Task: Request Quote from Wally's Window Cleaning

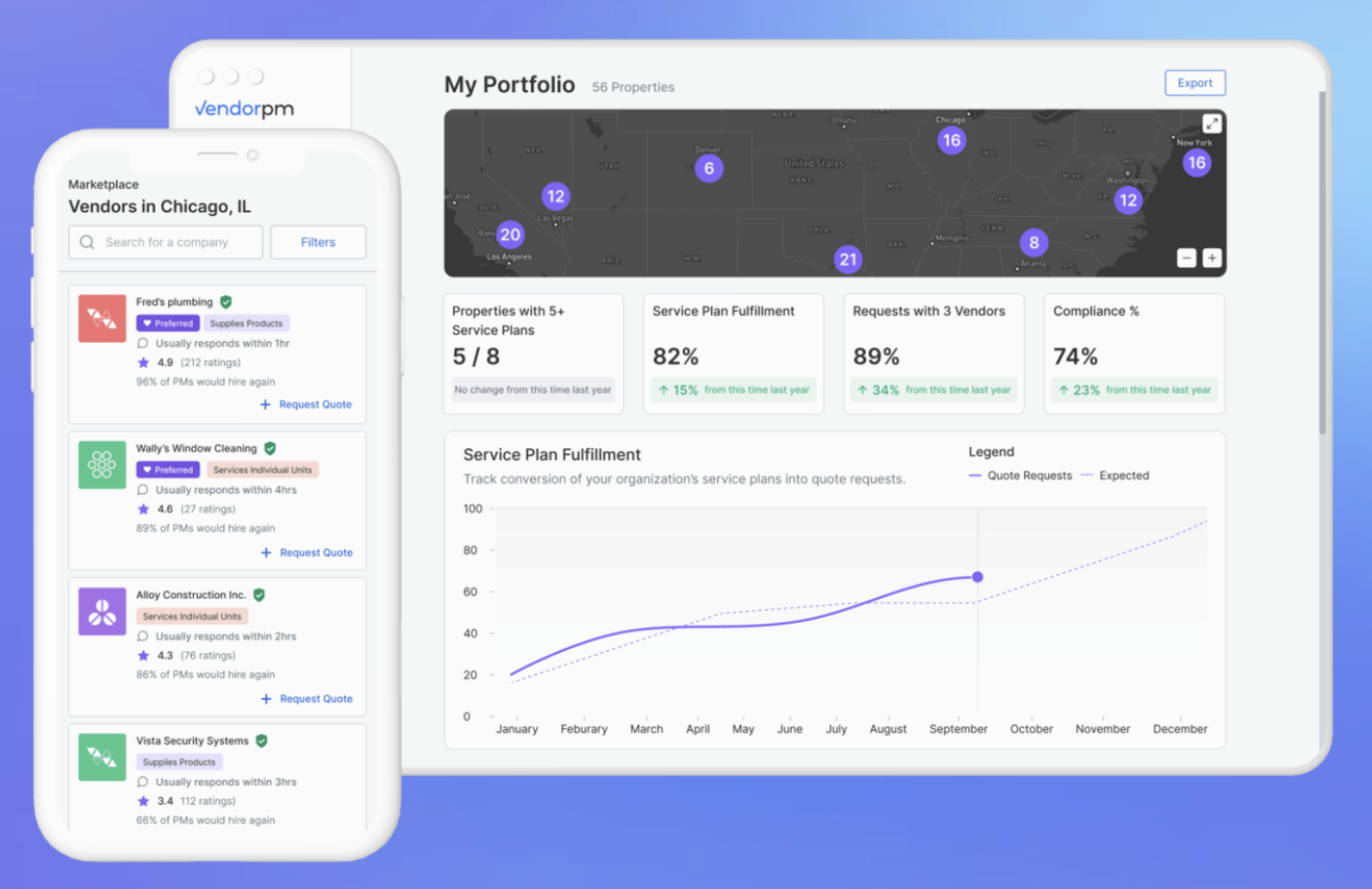Action: (x=306, y=552)
